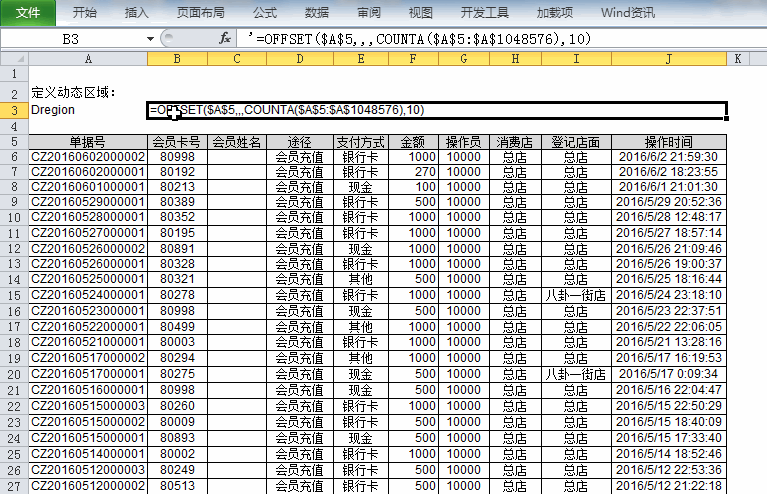Open the 数据 ribbon tab
The width and height of the screenshot is (767, 494).
point(317,12)
